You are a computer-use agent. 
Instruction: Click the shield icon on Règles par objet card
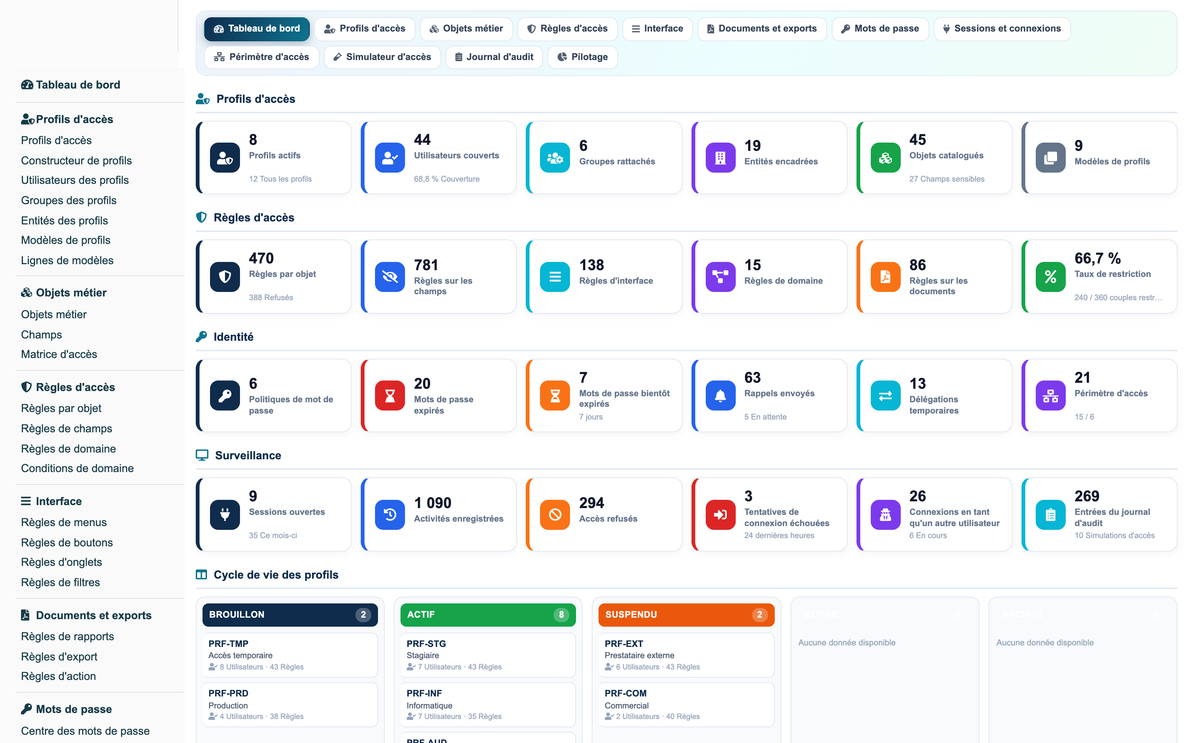click(x=225, y=277)
